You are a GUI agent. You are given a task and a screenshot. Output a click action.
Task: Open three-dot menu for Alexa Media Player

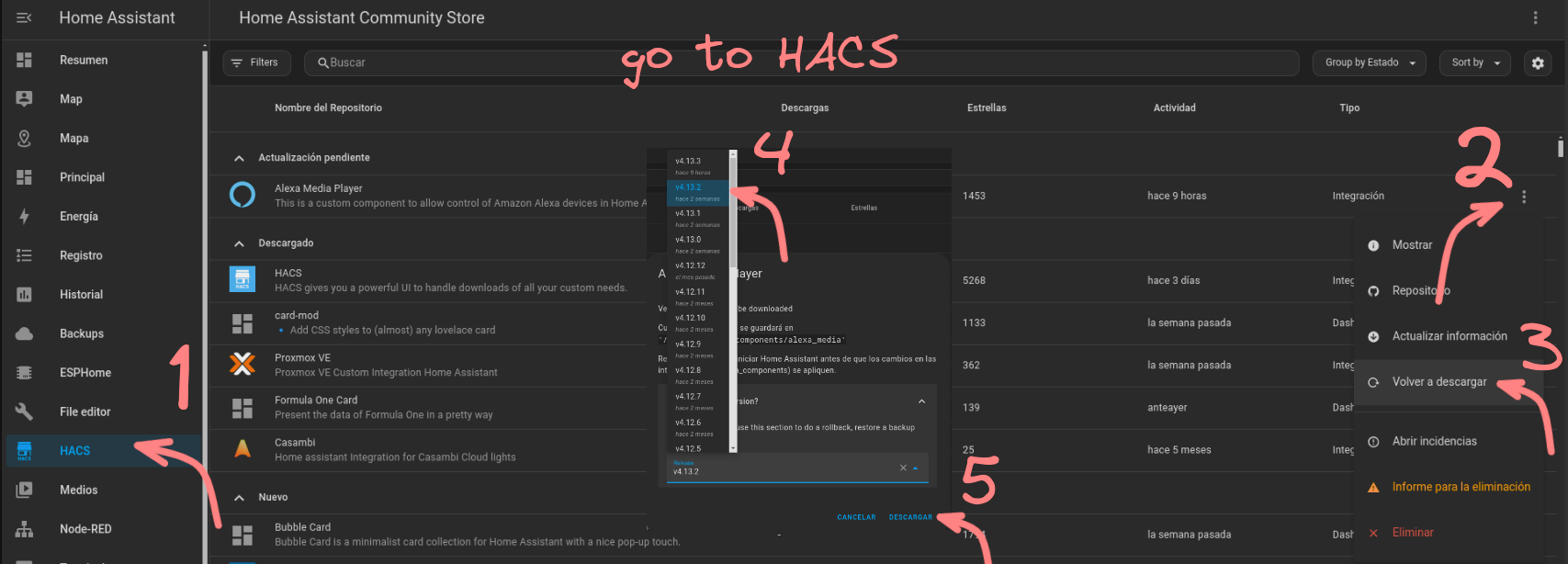(1524, 197)
